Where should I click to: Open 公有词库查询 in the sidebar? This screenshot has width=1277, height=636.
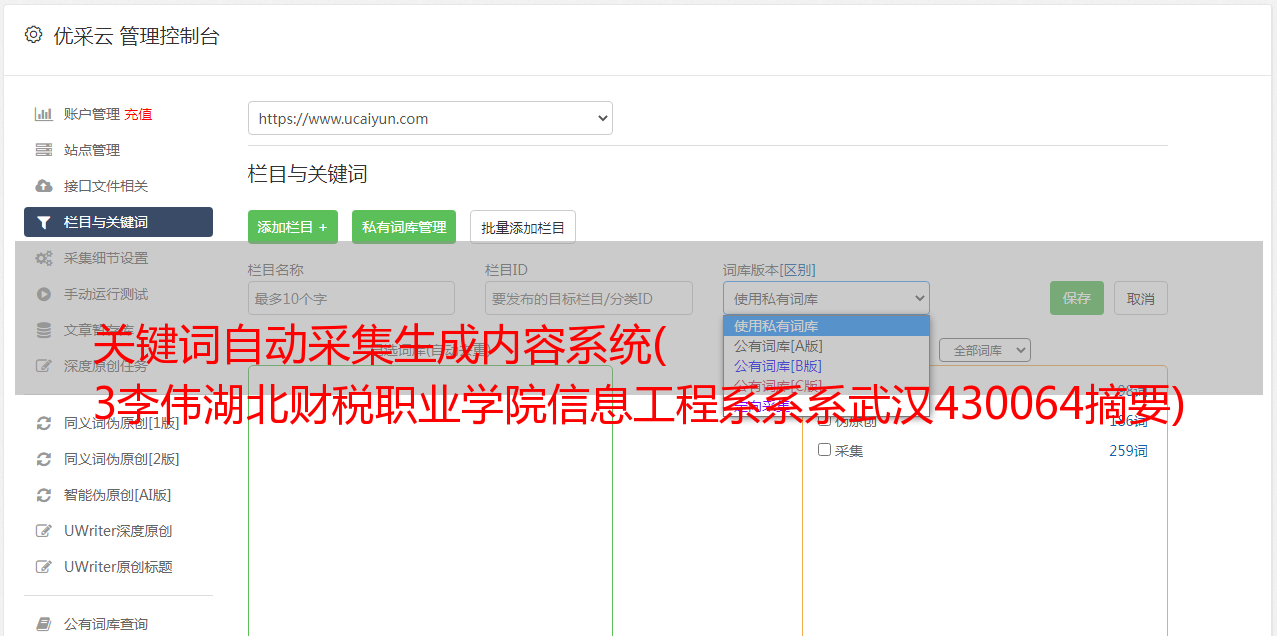click(106, 624)
